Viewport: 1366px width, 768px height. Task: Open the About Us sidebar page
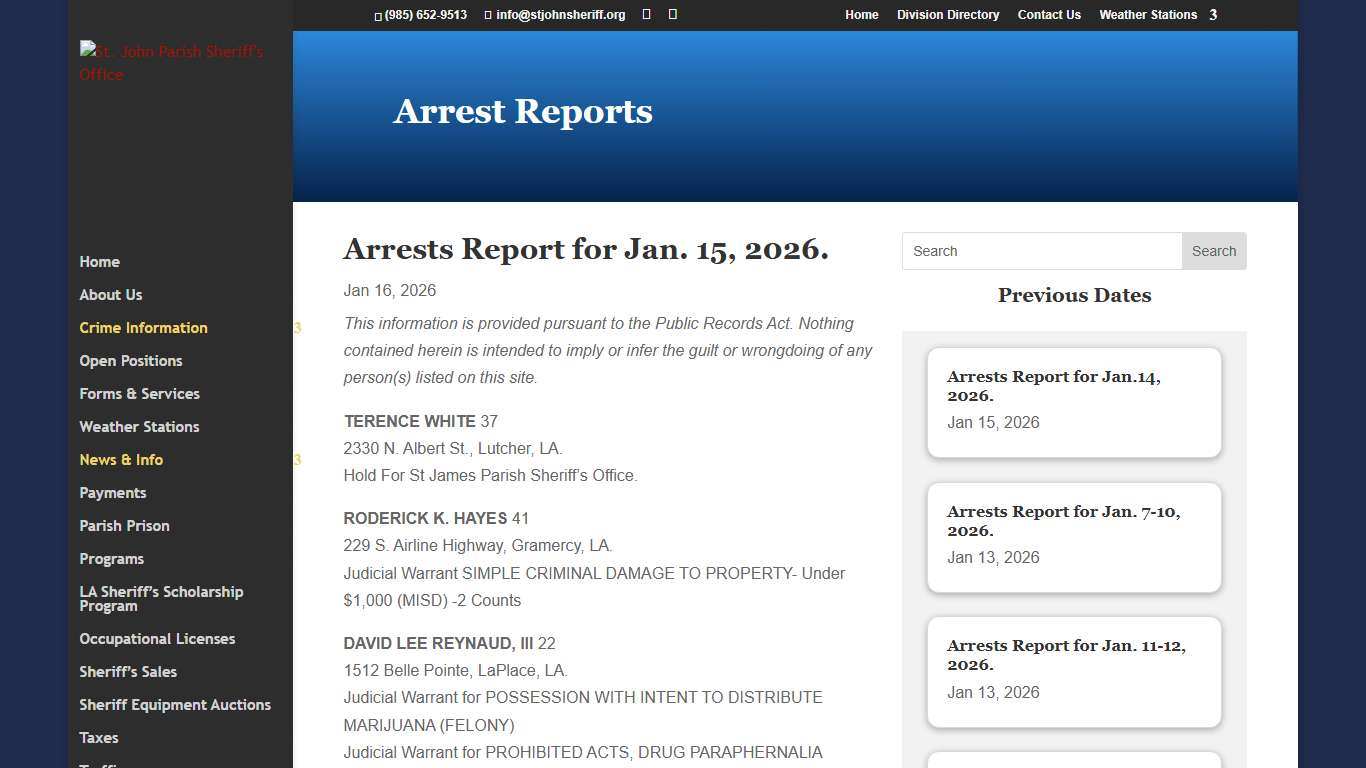(111, 295)
